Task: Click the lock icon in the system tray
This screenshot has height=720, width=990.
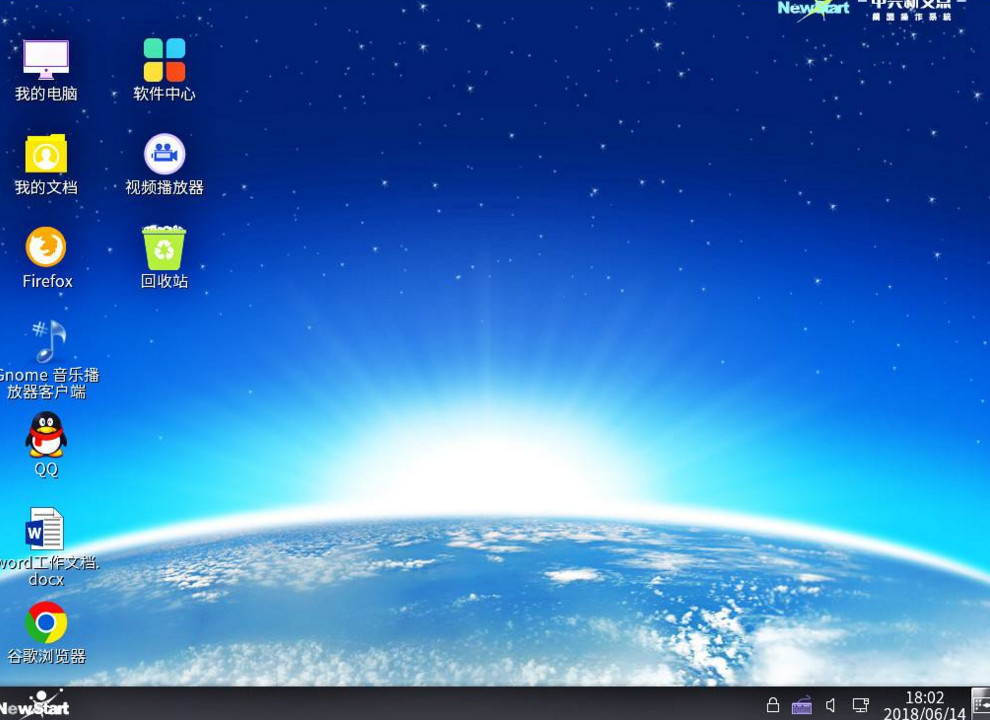Action: point(772,705)
